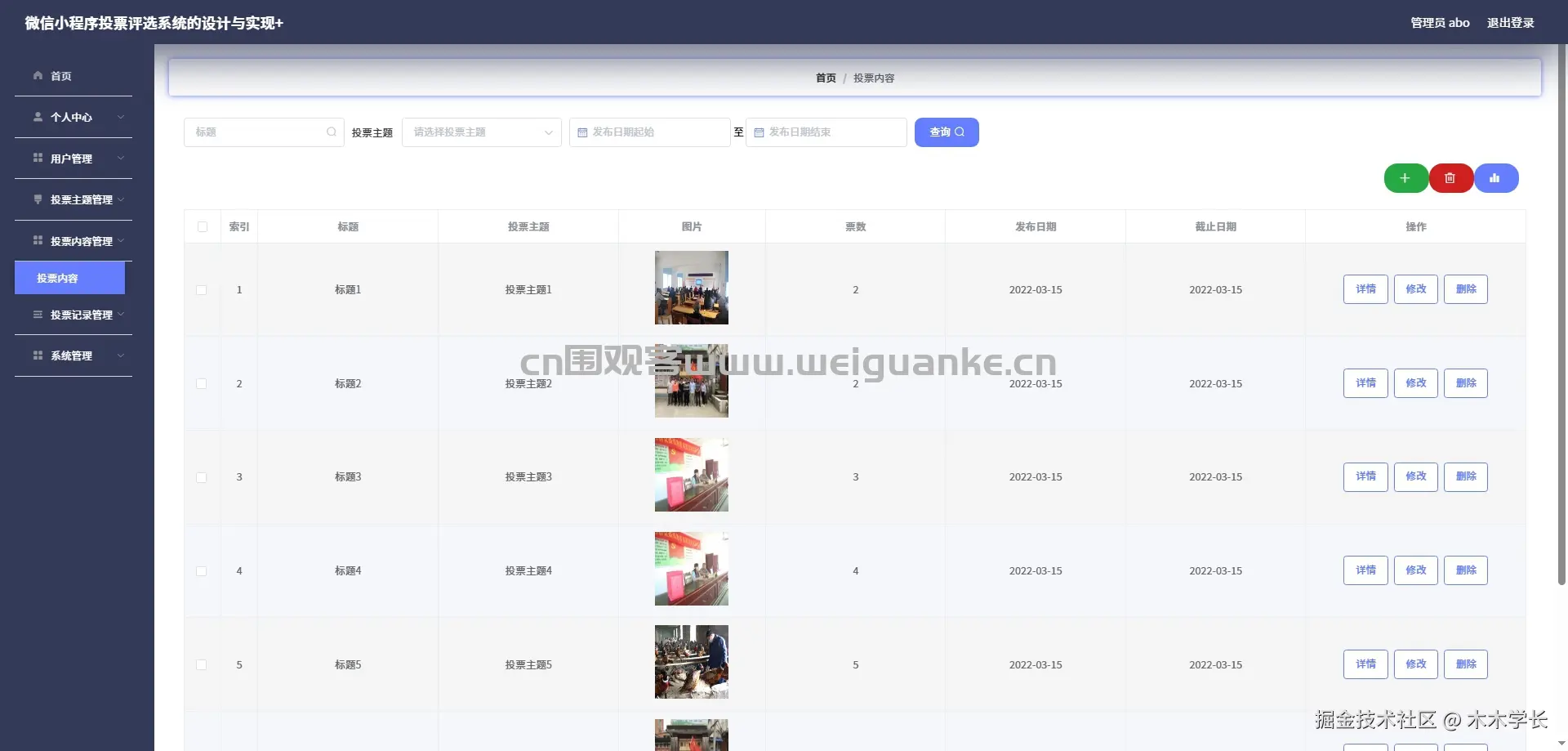
Task: Open the 请选择投票主题 dropdown
Action: click(x=482, y=132)
